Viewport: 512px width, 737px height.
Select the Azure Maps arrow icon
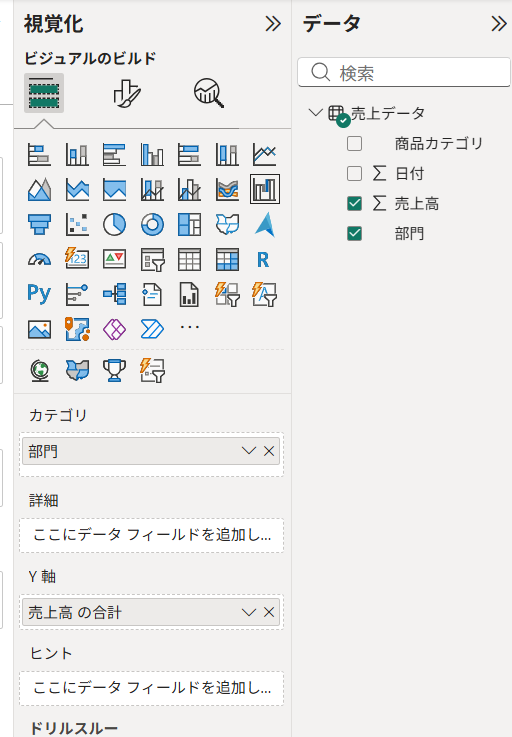click(265, 224)
